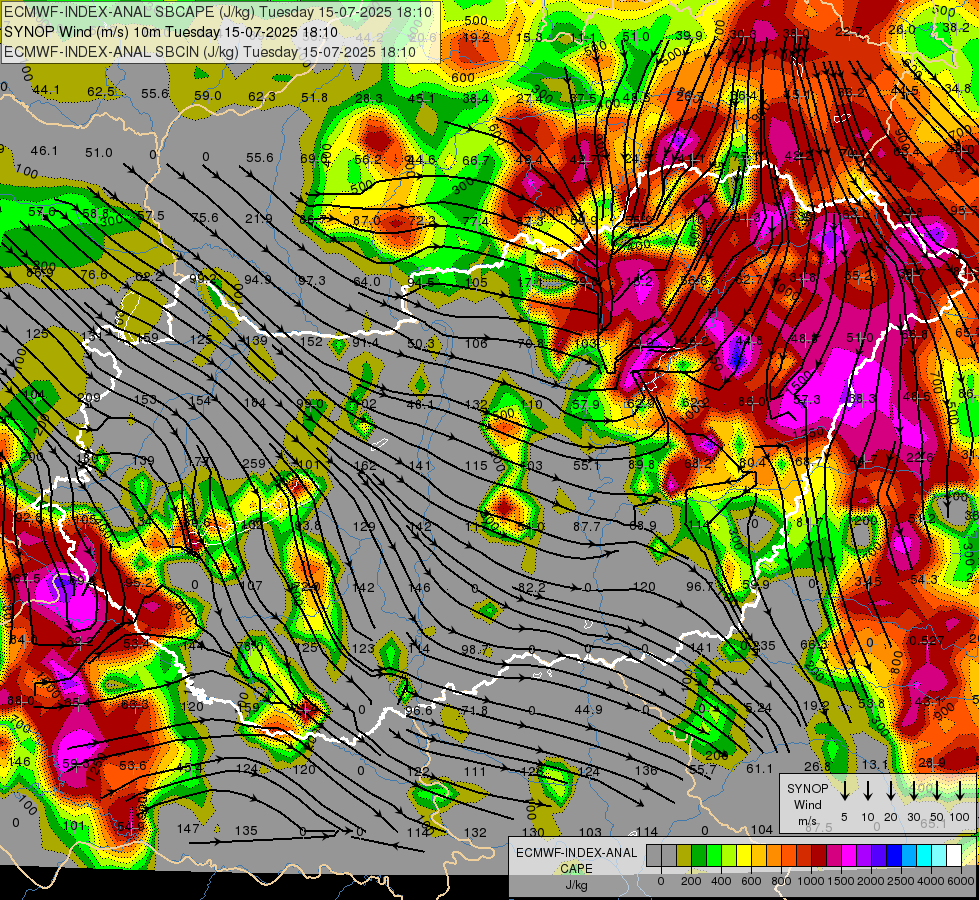Viewport: 979px width, 900px height.
Task: Pick the dark green CAPE legend swatch
Action: click(x=699, y=855)
